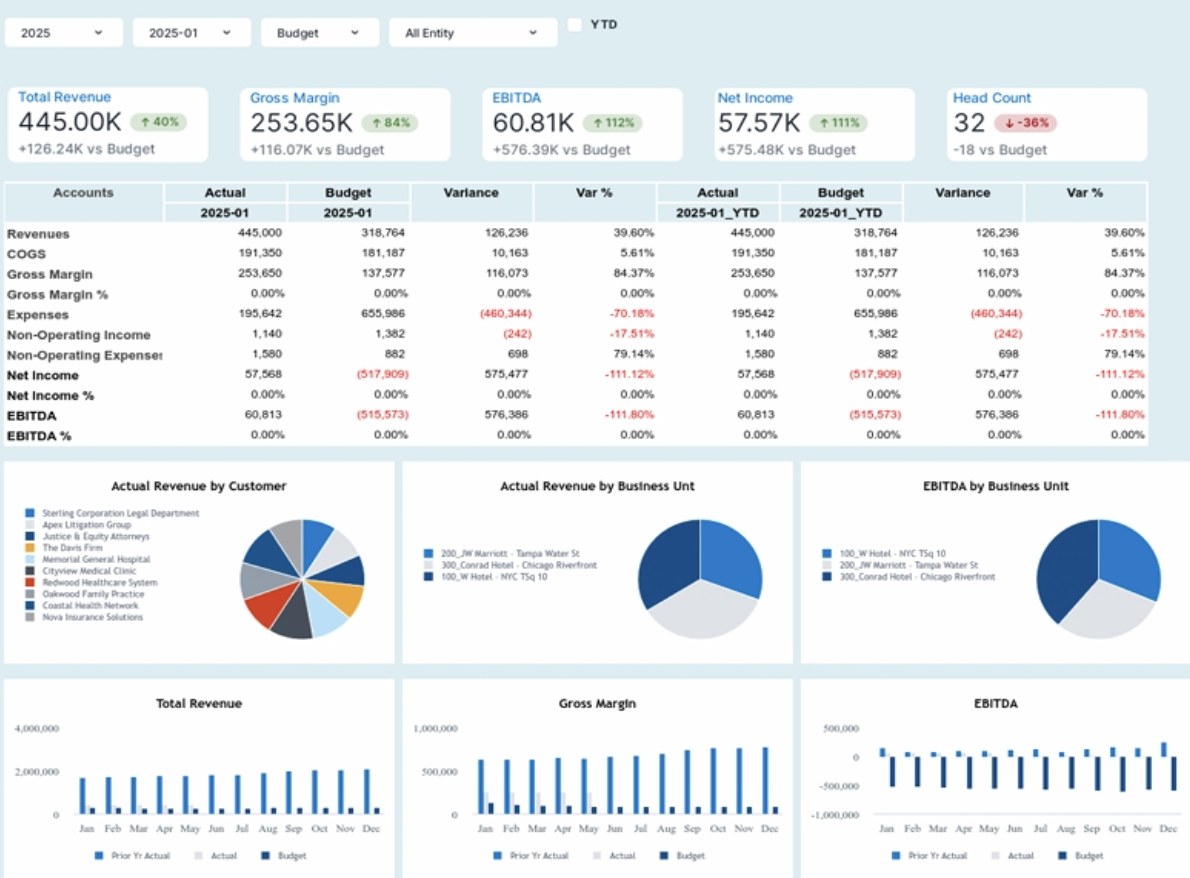Open the 2025 year dropdown

(63, 33)
